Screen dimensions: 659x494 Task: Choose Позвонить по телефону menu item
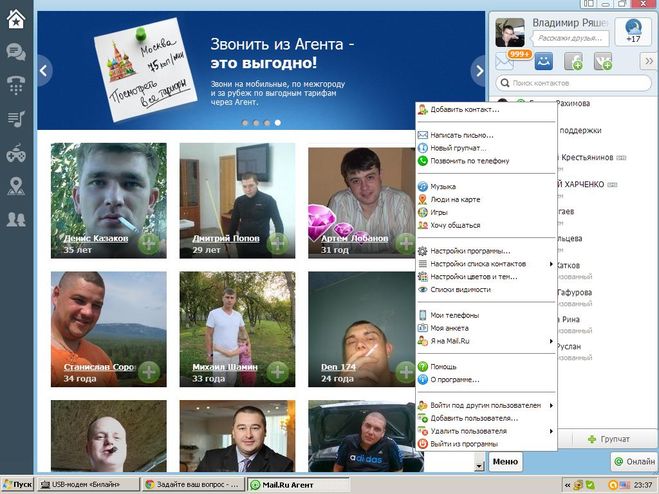tap(486, 161)
